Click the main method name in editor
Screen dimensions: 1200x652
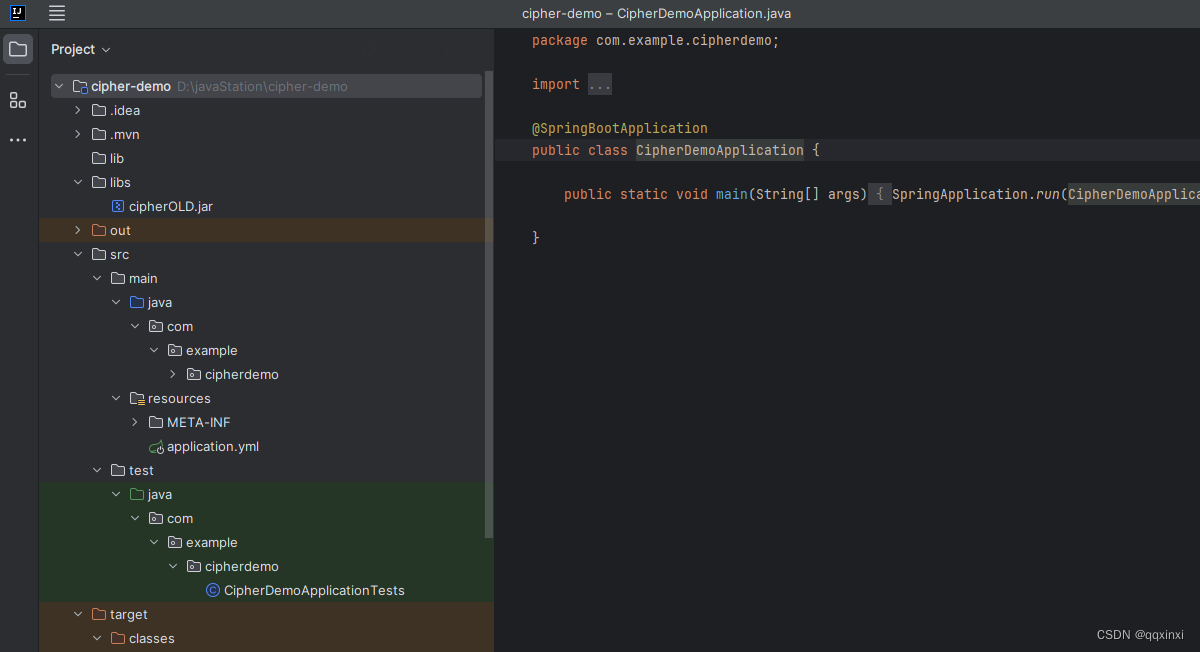732,194
